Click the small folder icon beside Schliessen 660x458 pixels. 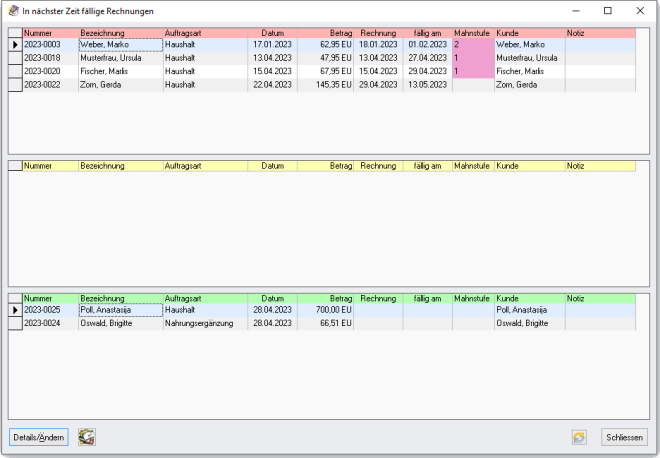click(x=579, y=437)
